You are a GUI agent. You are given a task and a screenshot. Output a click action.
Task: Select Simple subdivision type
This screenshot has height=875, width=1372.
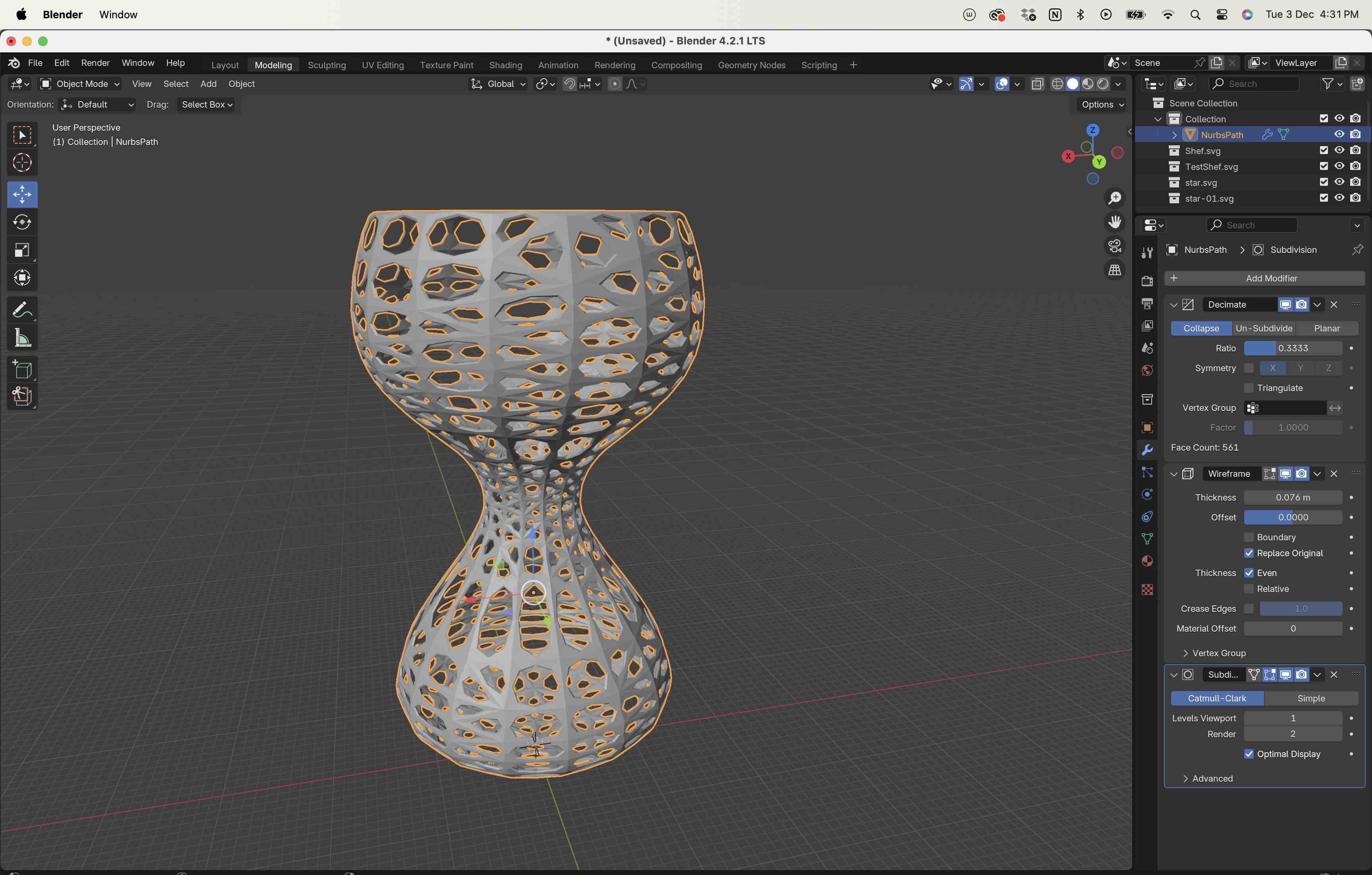(1311, 698)
